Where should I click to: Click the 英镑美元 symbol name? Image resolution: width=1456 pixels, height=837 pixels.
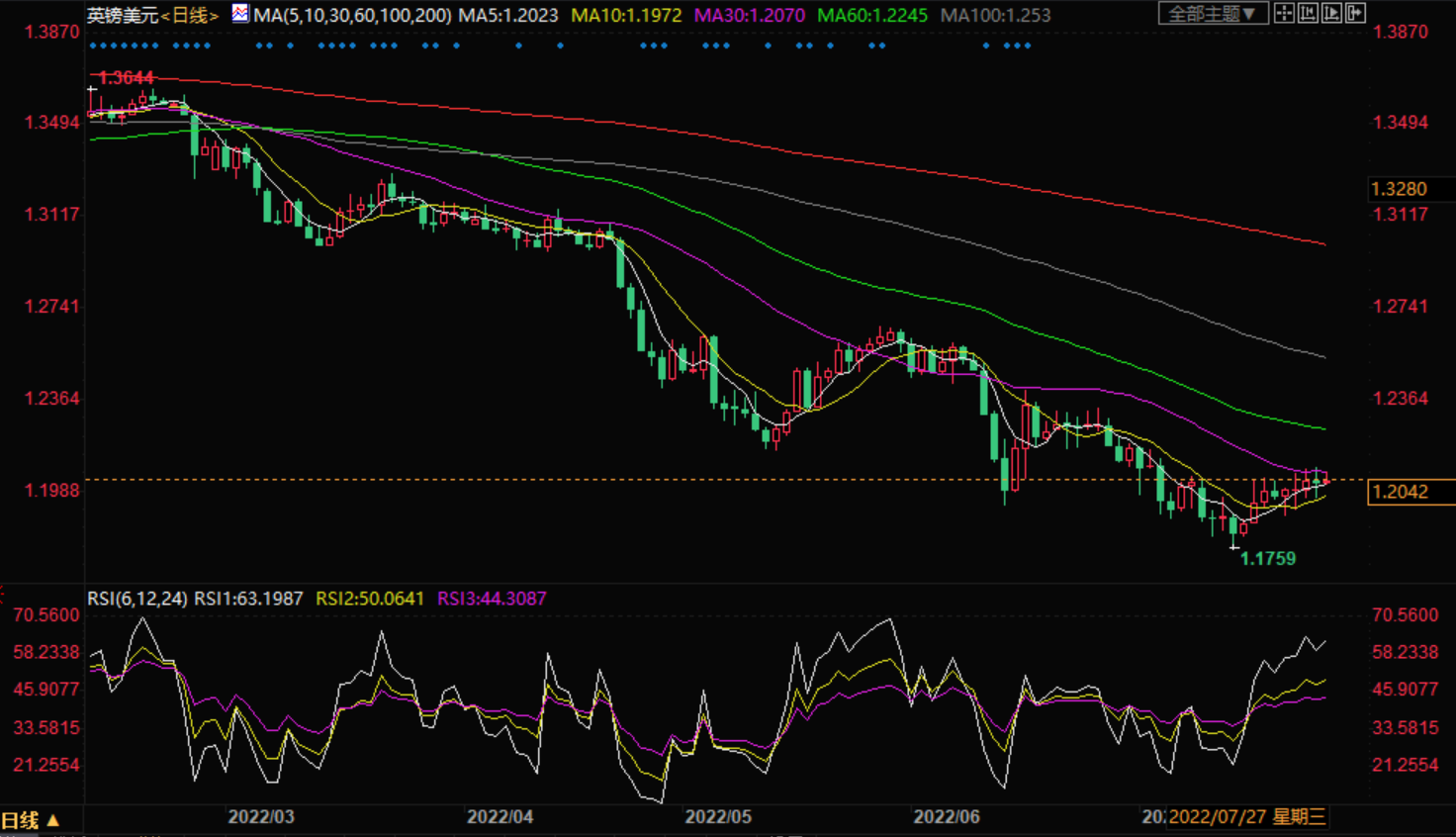(123, 15)
